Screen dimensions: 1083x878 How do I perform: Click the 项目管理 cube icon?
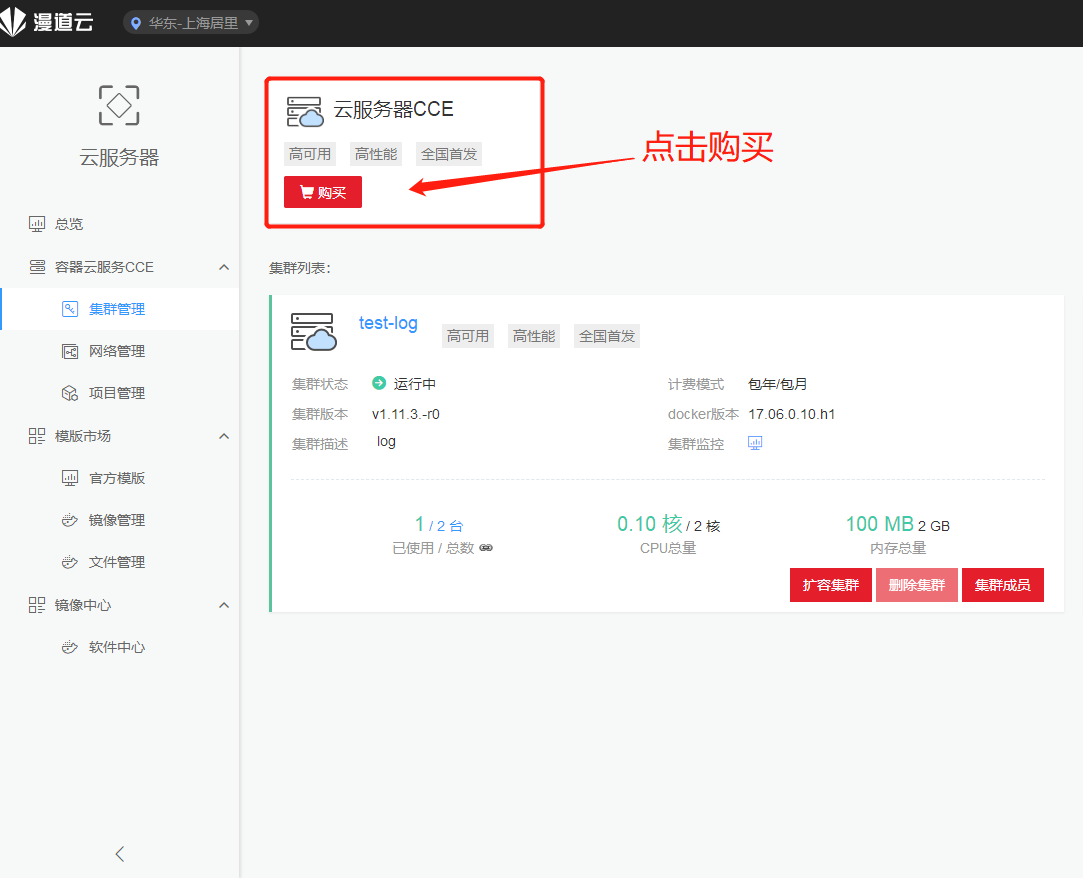point(70,393)
